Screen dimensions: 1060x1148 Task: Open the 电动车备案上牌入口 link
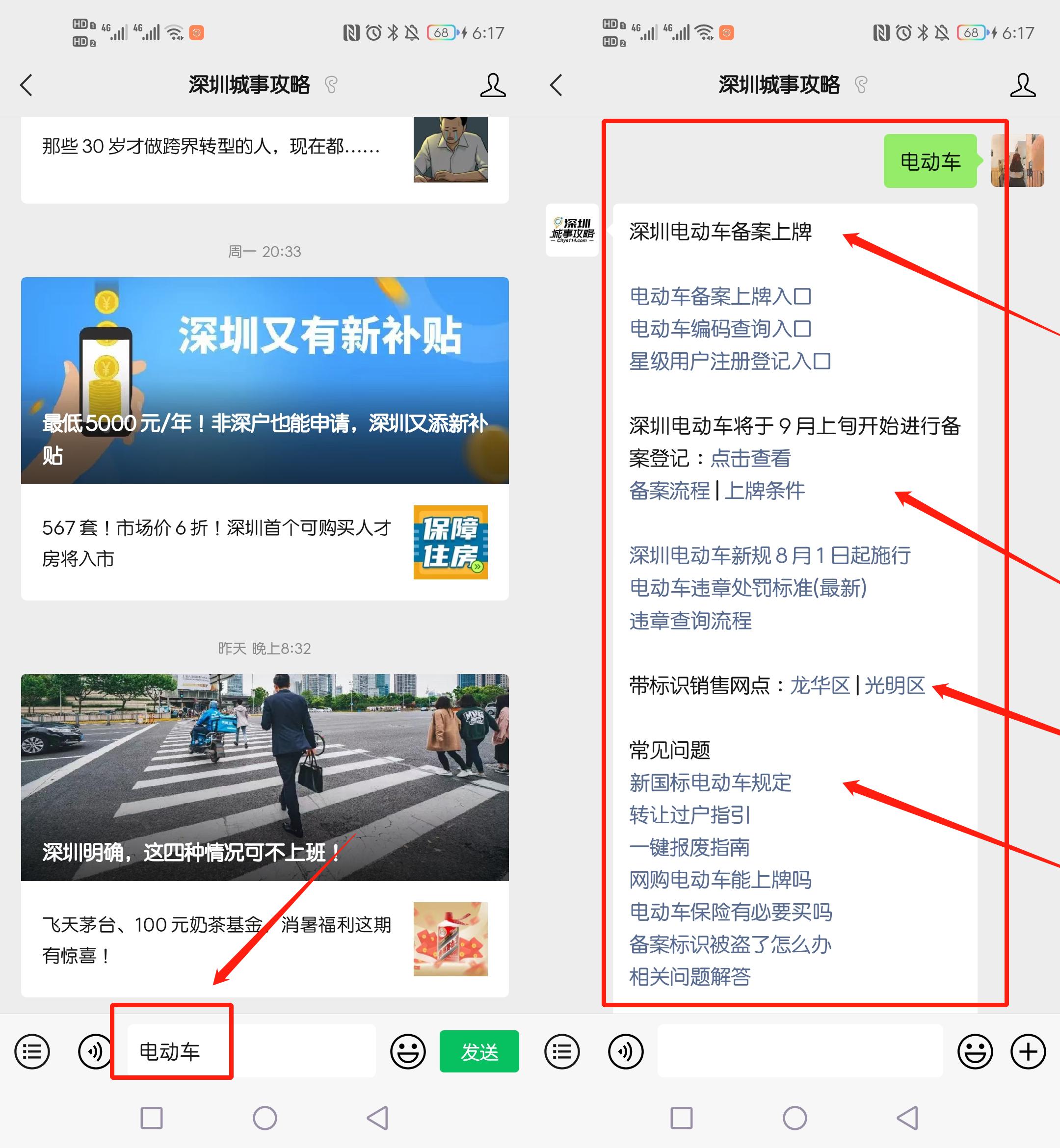720,297
